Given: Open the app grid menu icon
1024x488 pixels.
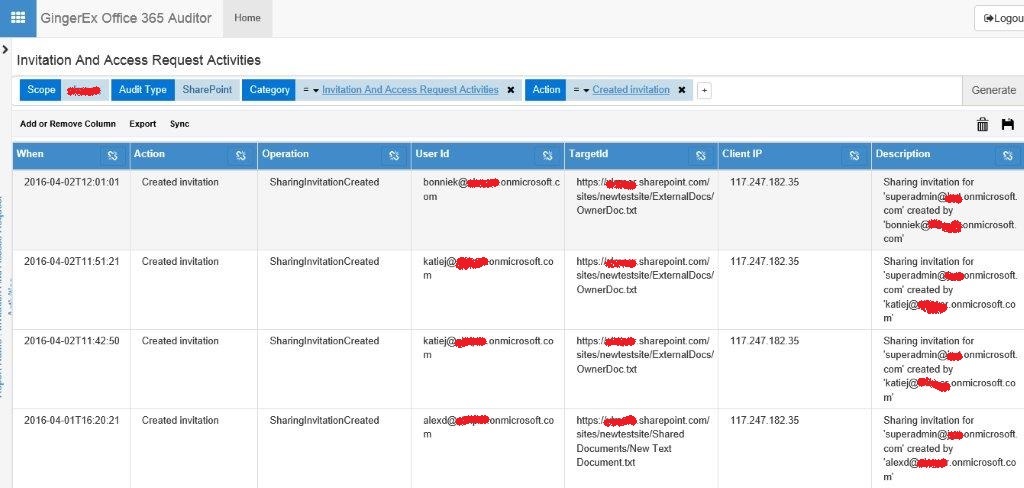Looking at the screenshot, I should [x=17, y=18].
